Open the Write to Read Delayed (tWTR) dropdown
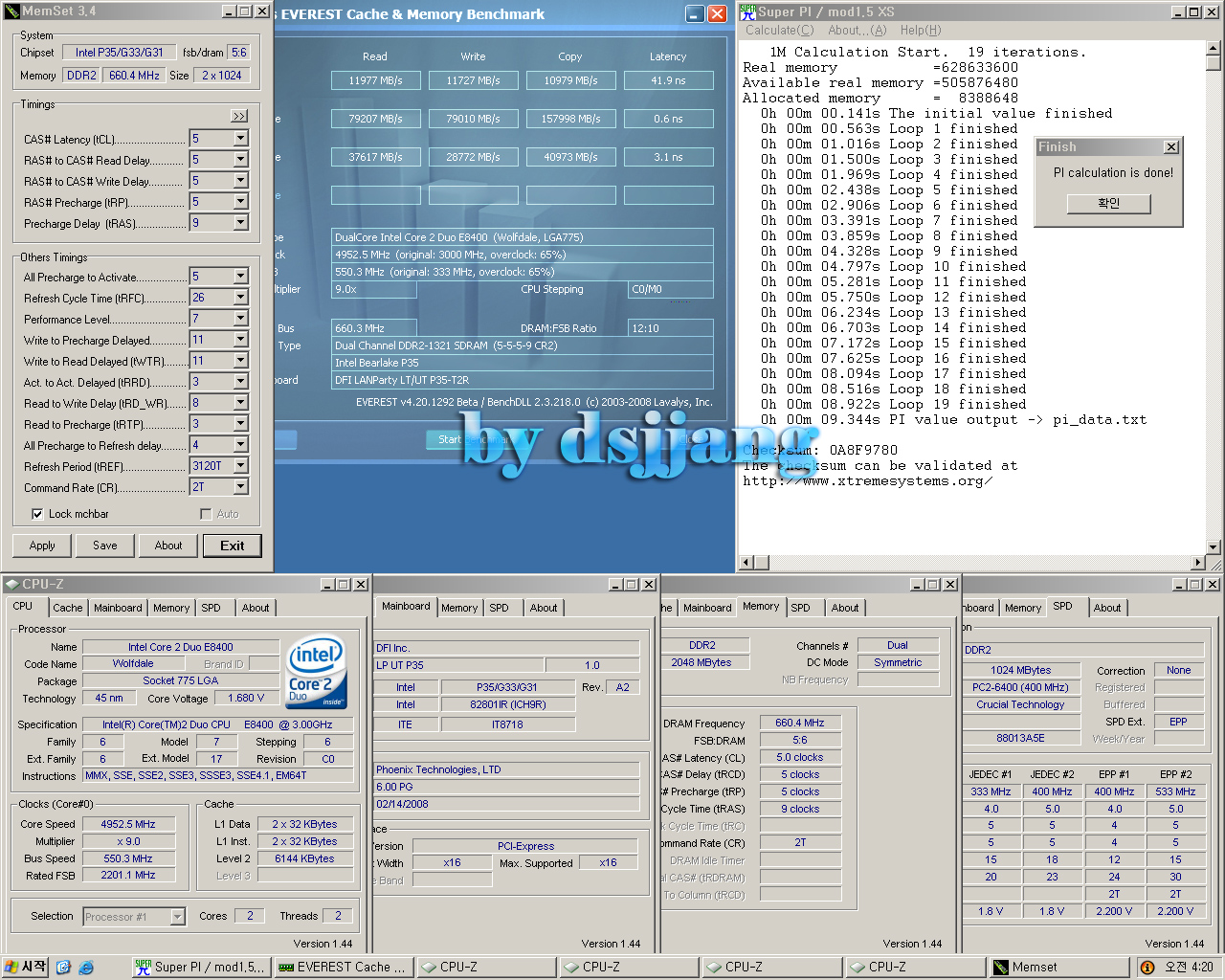Image resolution: width=1225 pixels, height=980 pixels. (240, 361)
